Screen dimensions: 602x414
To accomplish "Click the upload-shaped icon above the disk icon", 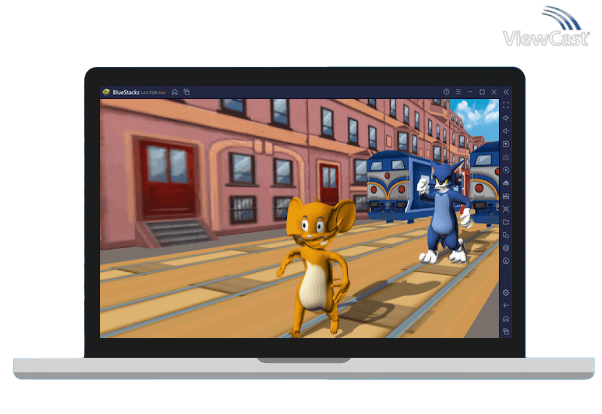I will point(506,183).
